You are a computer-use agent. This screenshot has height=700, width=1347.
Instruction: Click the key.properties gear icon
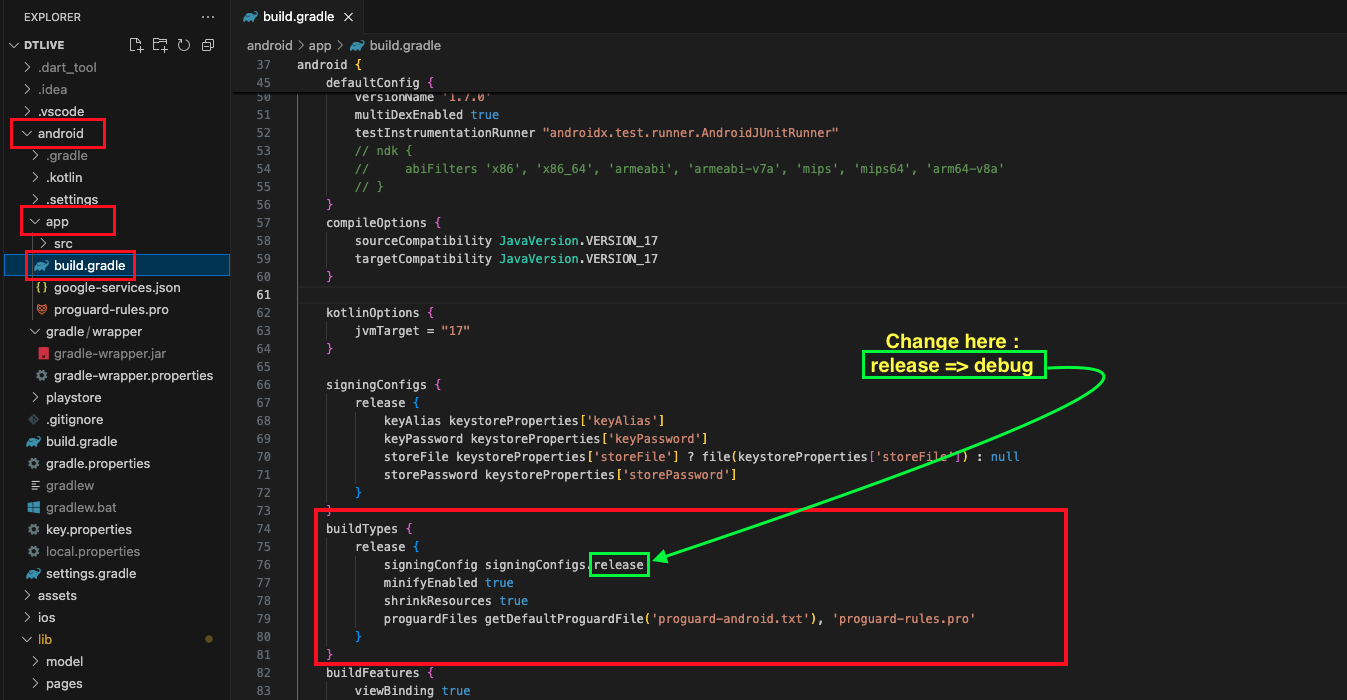[x=34, y=529]
